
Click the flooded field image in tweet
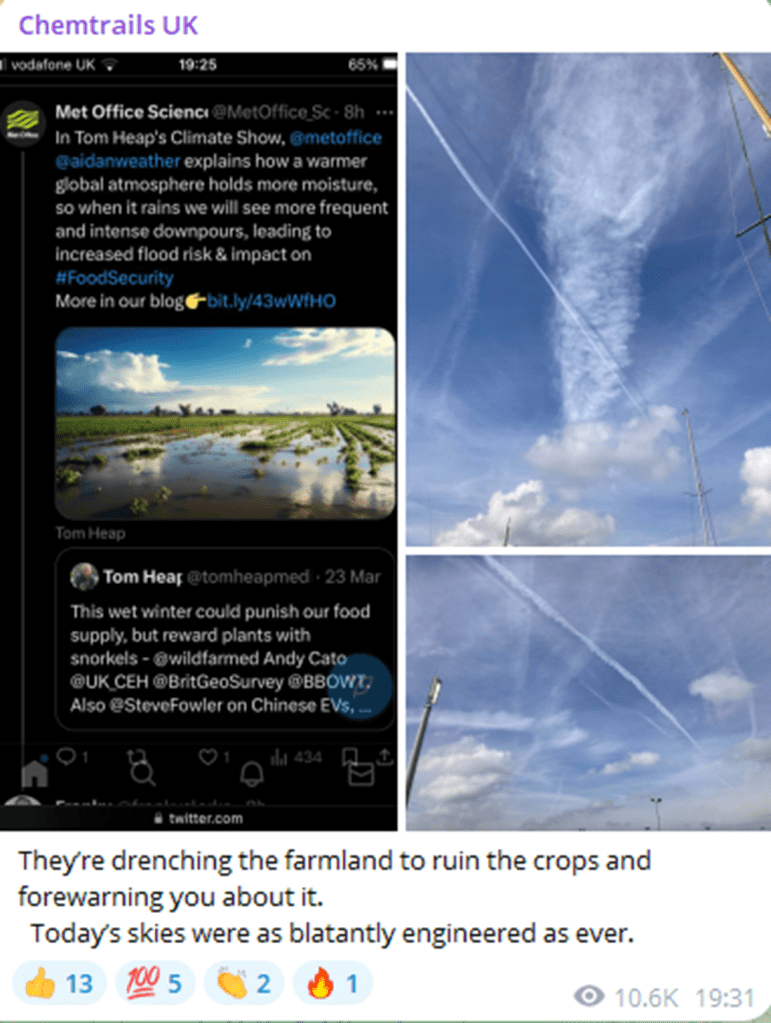point(225,423)
